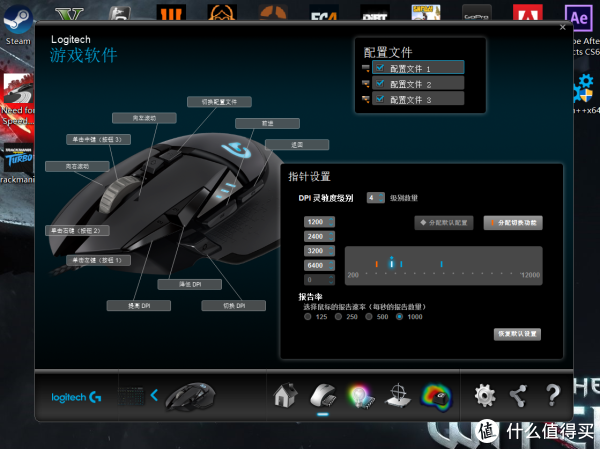This screenshot has width=600, height=449.
Task: Open the red Adobe desktop icon
Action: [528, 13]
